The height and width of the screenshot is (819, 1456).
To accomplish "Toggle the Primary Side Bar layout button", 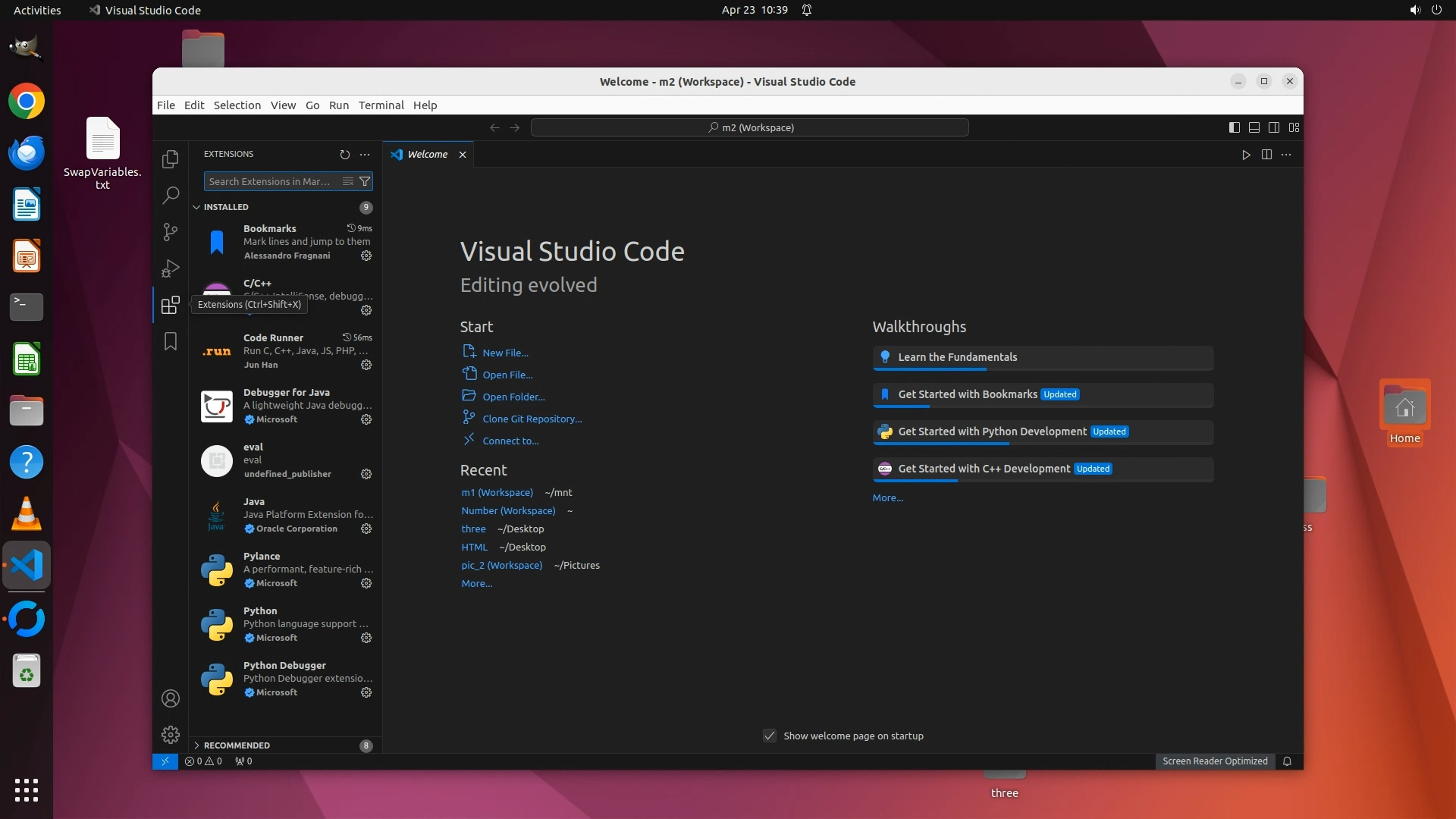I will pos(1235,127).
